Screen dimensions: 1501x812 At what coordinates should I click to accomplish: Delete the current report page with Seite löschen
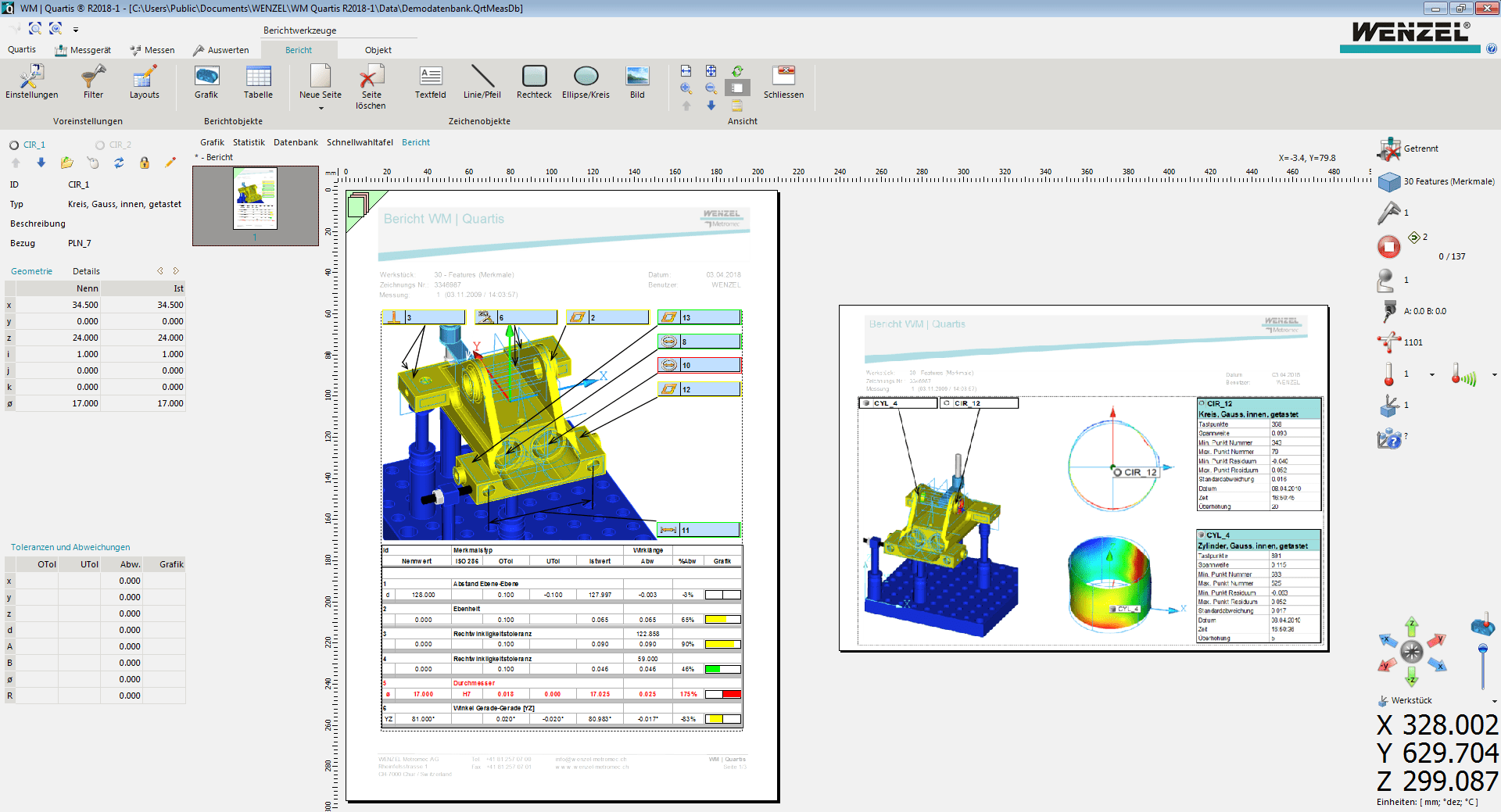click(x=371, y=84)
